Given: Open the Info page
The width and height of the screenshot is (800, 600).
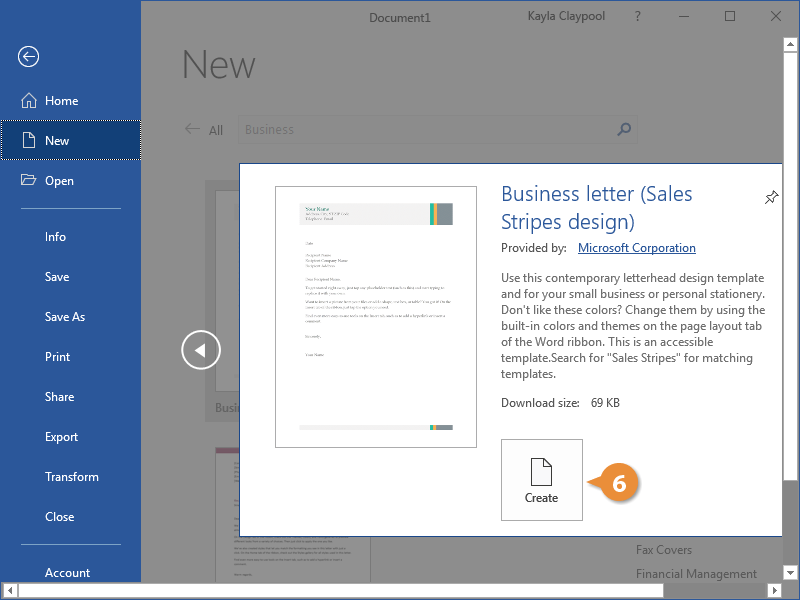Looking at the screenshot, I should [55, 237].
